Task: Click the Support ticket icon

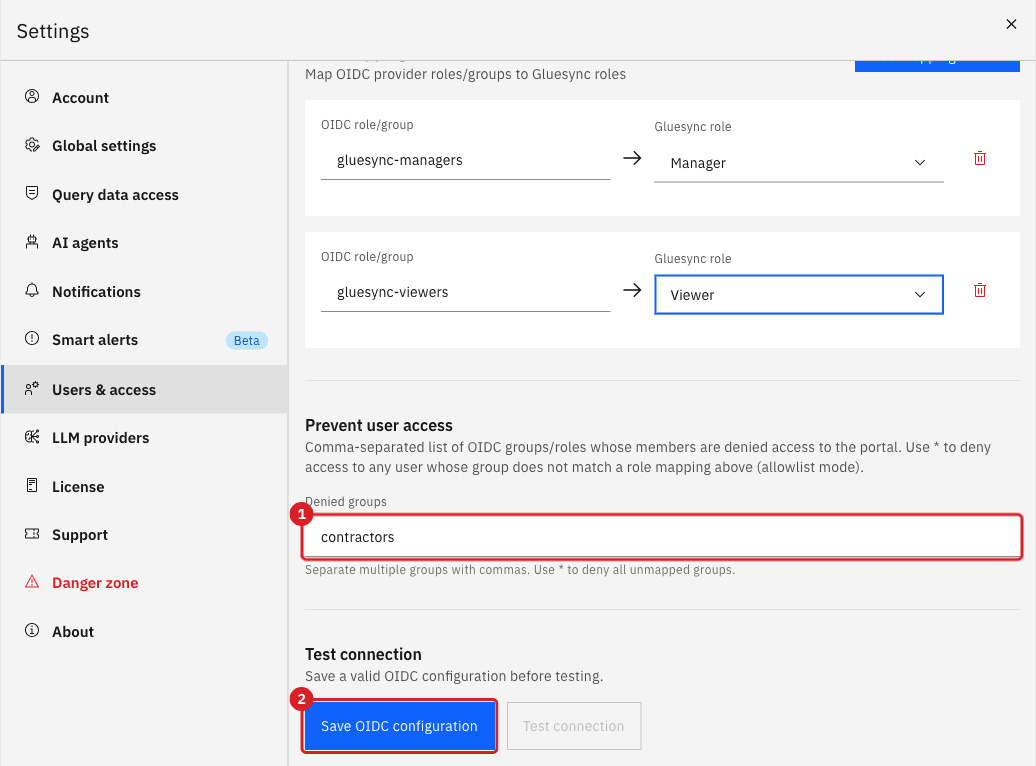Action: [x=32, y=533]
